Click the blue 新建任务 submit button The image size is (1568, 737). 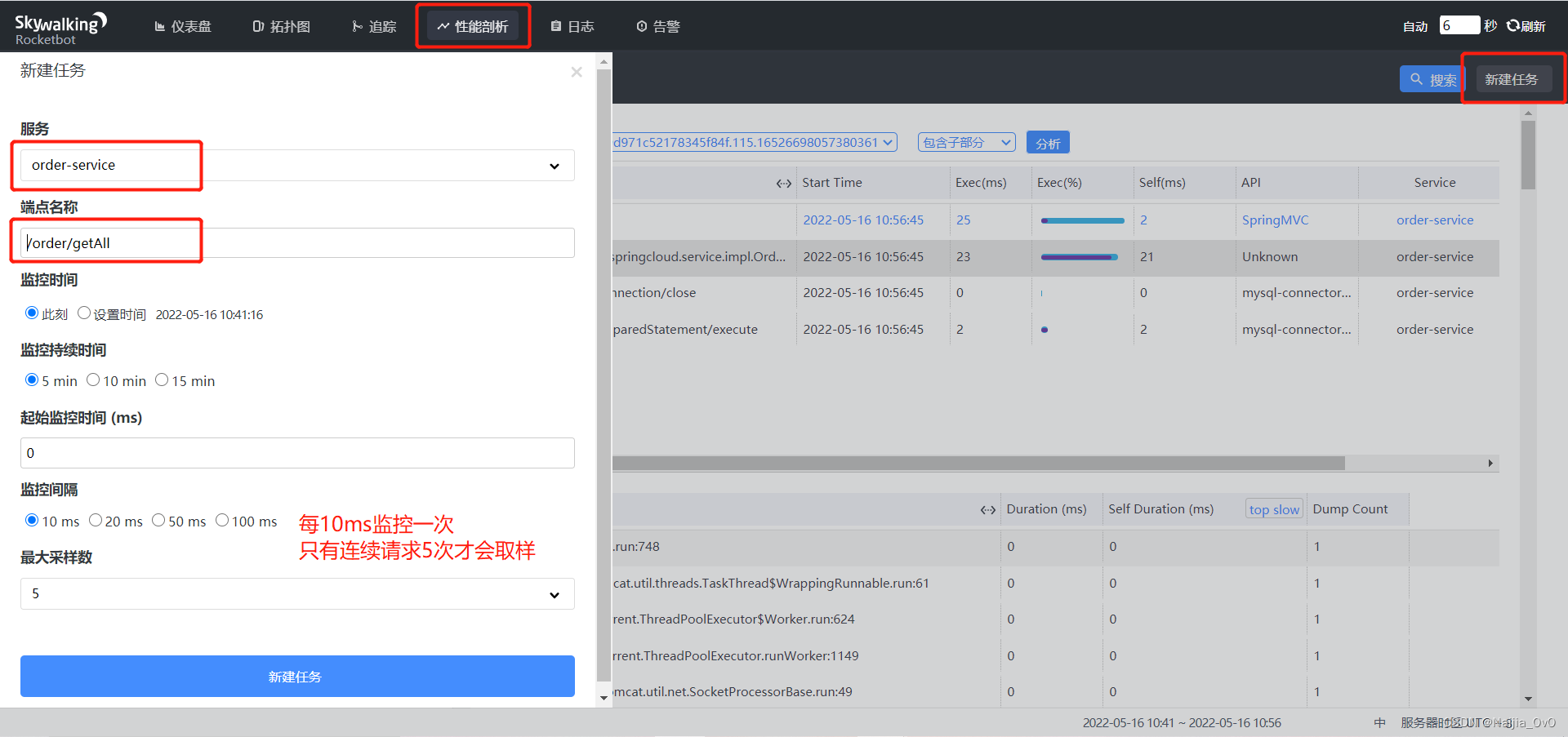tap(297, 676)
